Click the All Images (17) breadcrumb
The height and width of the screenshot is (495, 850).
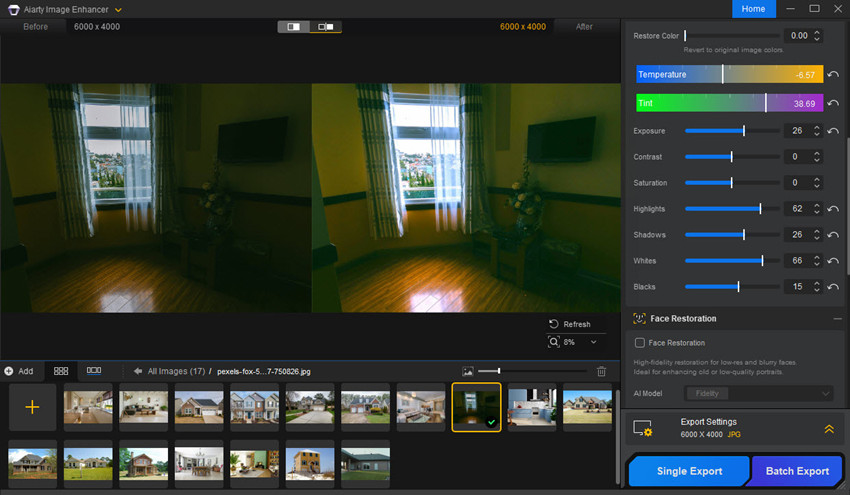coord(176,371)
